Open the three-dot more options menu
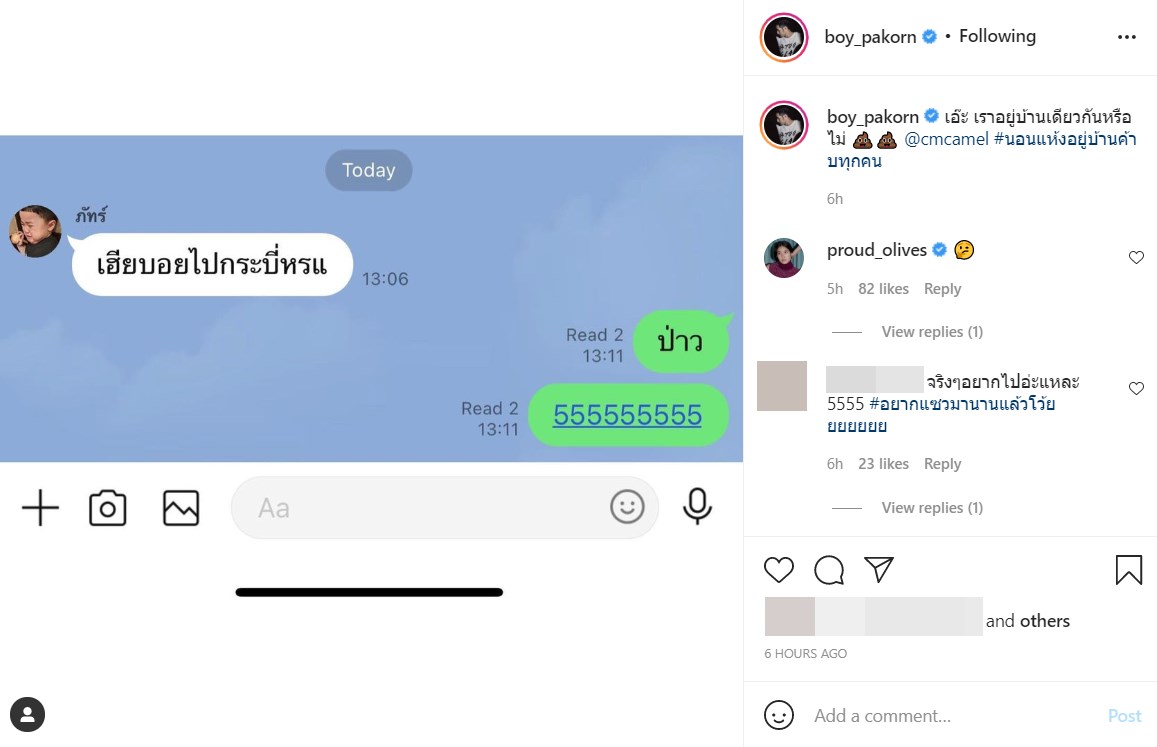This screenshot has width=1157, height=747. (1127, 37)
